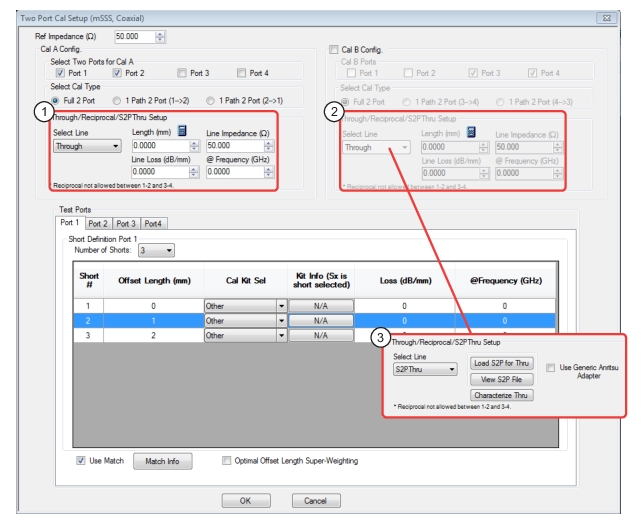643x520 pixels.
Task: Open calculator icon in Cal B Through setup
Action: click(472, 132)
